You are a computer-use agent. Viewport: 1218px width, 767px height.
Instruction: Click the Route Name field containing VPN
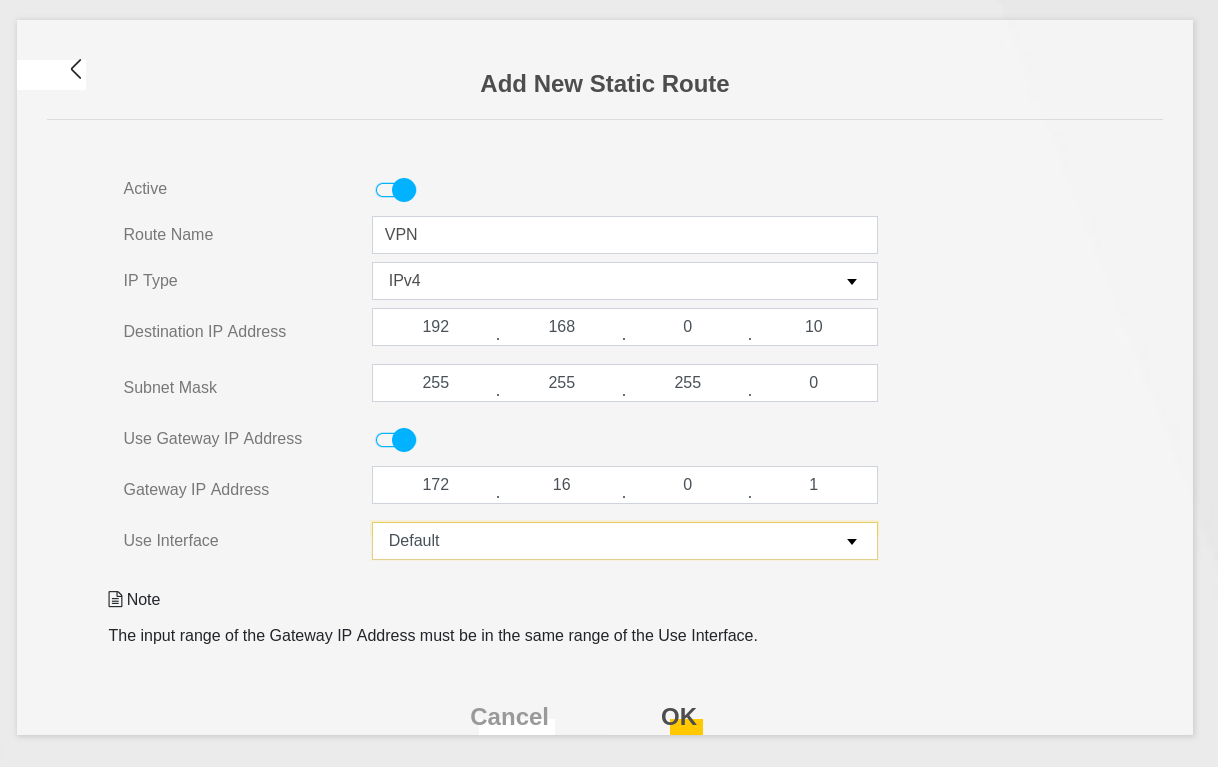click(625, 235)
